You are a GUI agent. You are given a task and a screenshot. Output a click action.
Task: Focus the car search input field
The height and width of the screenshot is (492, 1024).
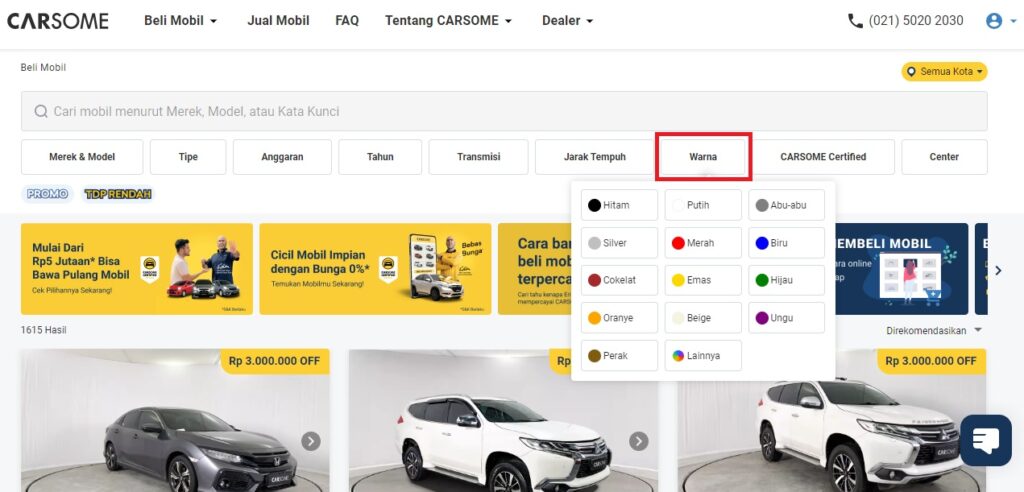pos(504,111)
